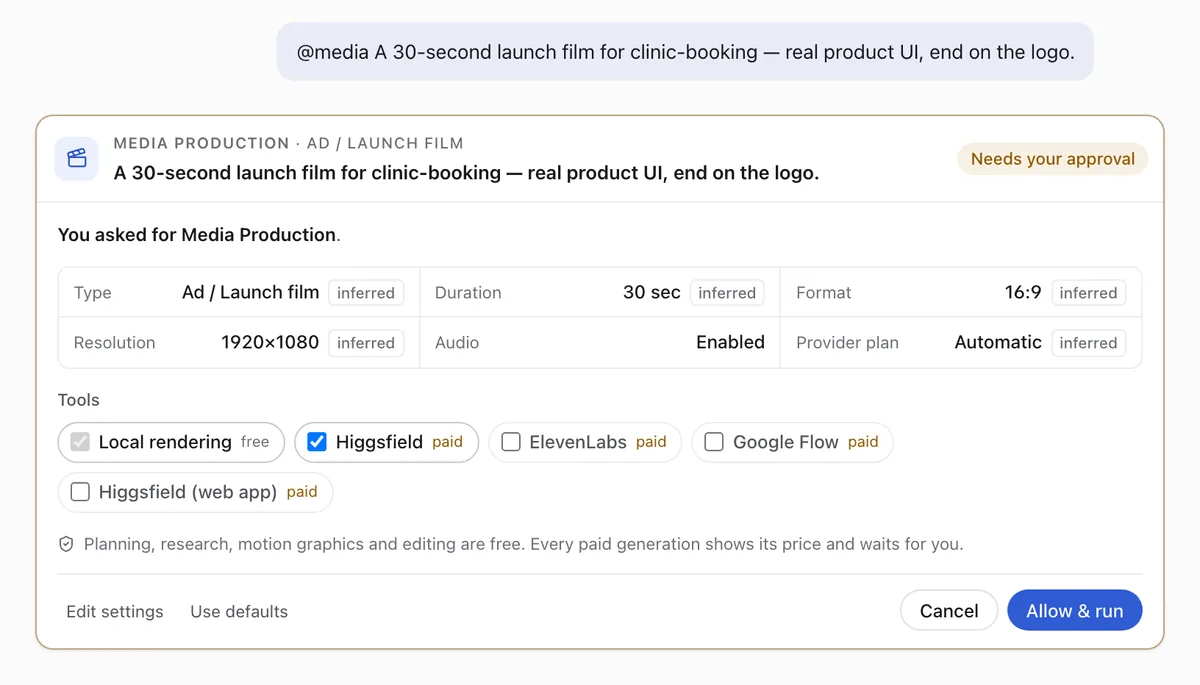Toggle the Local rendering checkbox
This screenshot has height=685, width=1200.
pyautogui.click(x=80, y=442)
